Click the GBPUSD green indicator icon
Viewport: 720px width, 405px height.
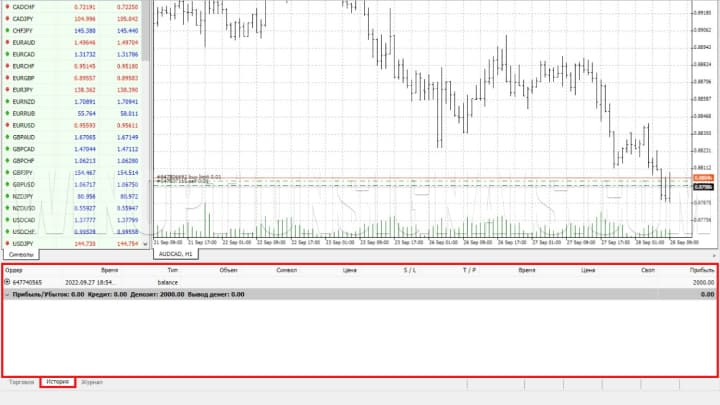coord(7,184)
